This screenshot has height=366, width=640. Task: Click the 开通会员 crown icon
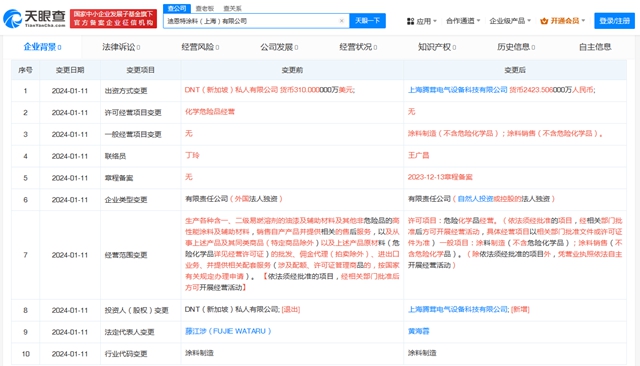pyautogui.click(x=544, y=21)
